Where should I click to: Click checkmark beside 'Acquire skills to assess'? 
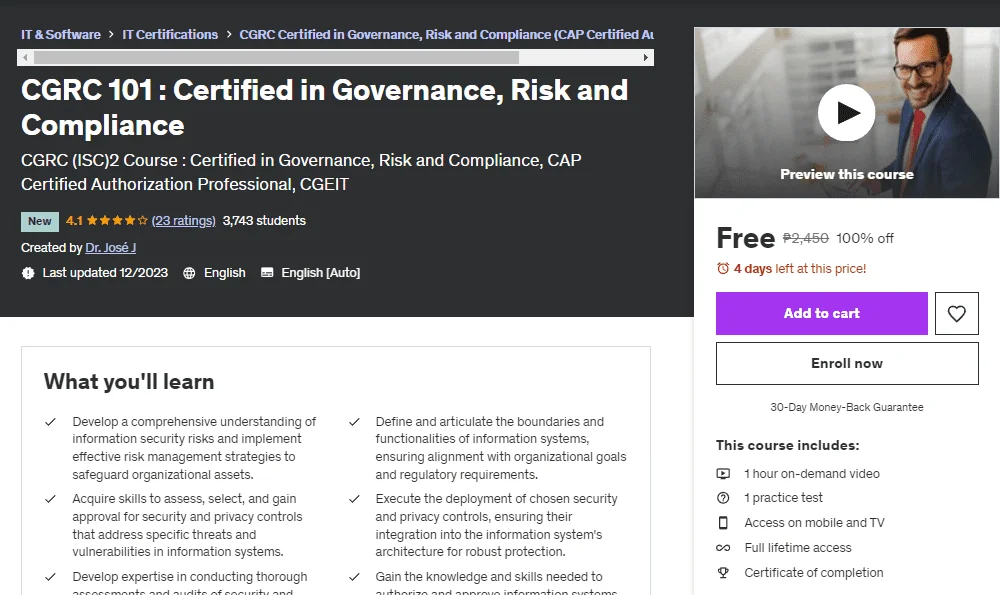(50, 499)
